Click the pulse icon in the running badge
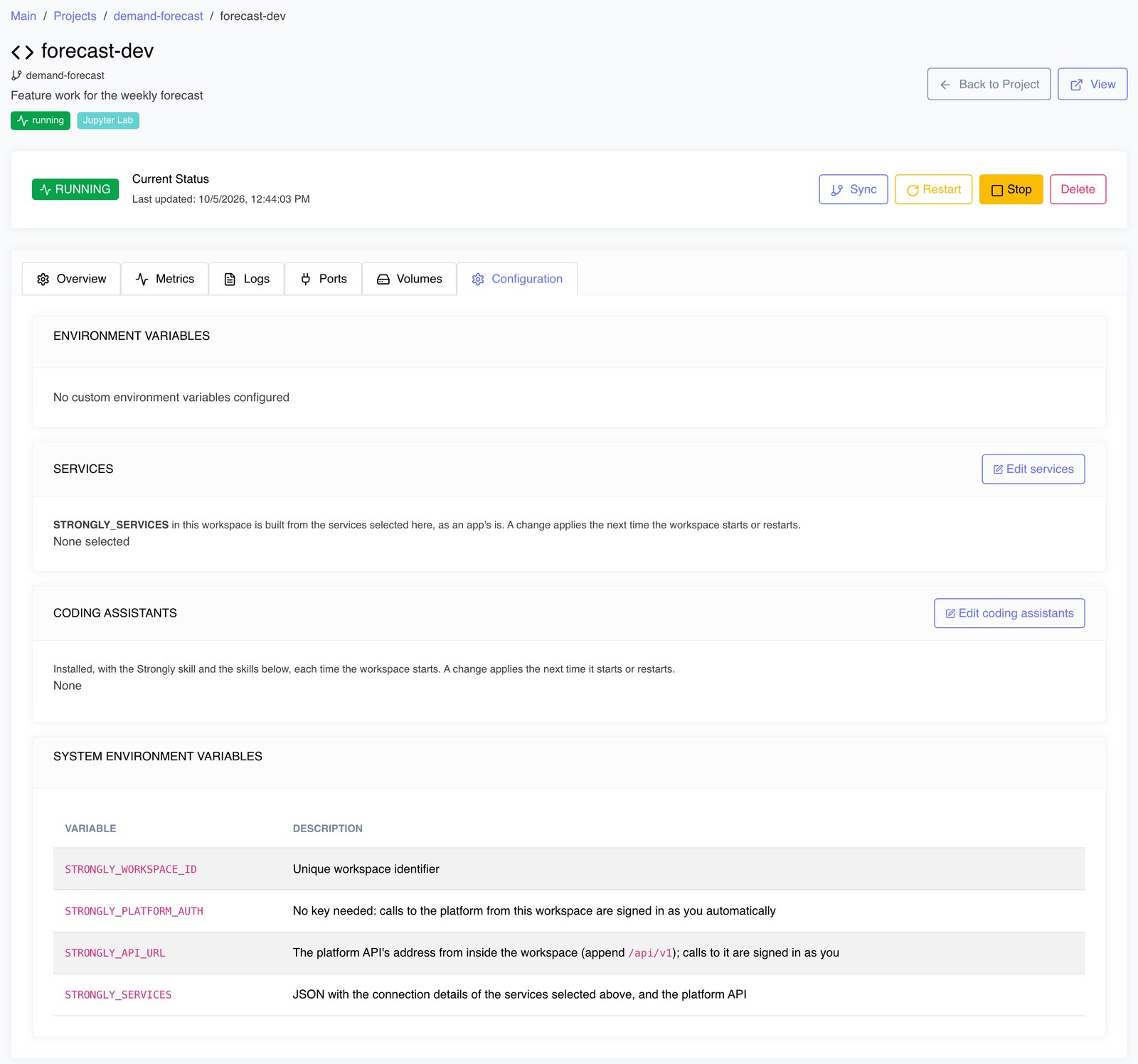Screen dimensions: 1138x1064 23,120
